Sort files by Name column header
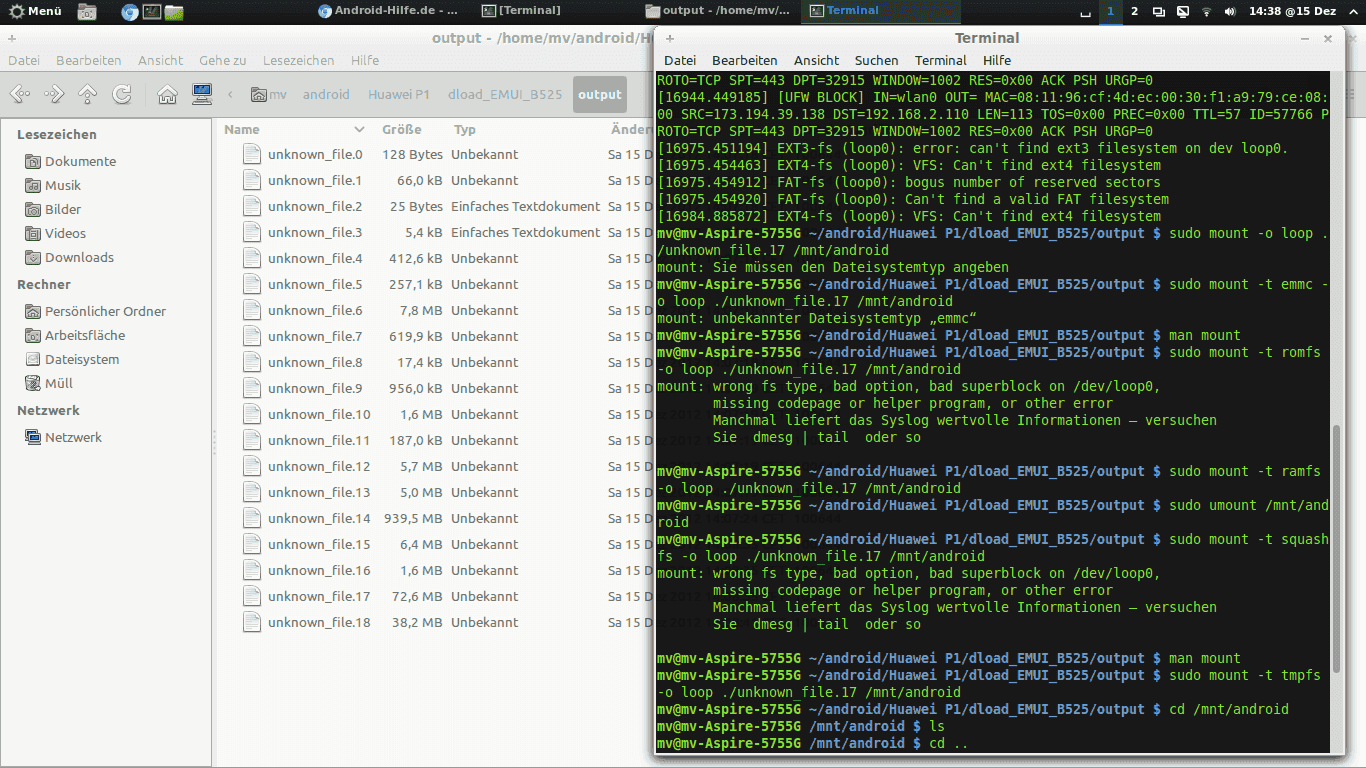 [295, 129]
